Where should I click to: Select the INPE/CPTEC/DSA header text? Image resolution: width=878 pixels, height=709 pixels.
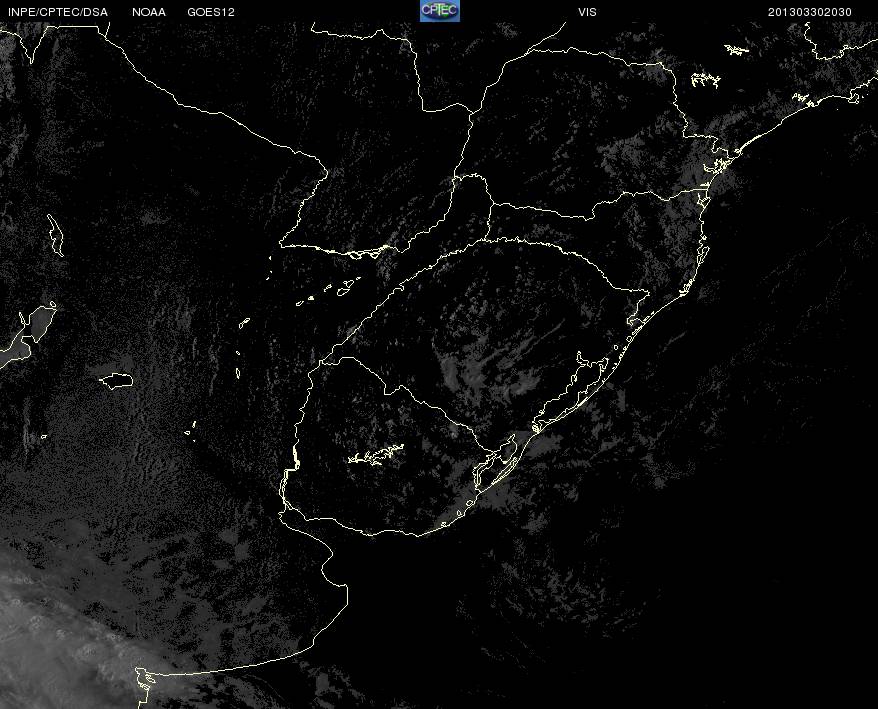[x=58, y=12]
